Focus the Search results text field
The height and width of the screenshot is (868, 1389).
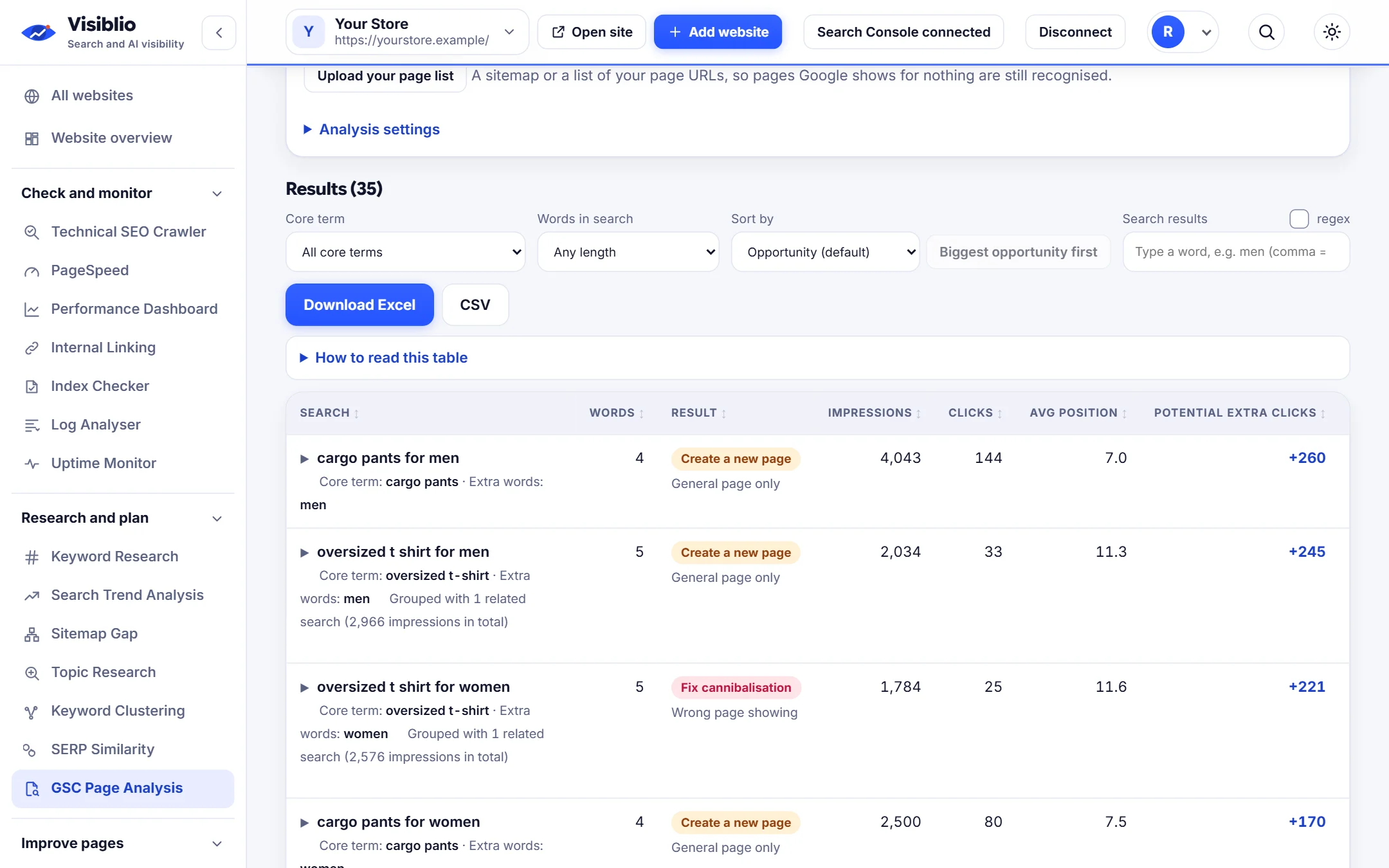click(x=1236, y=252)
